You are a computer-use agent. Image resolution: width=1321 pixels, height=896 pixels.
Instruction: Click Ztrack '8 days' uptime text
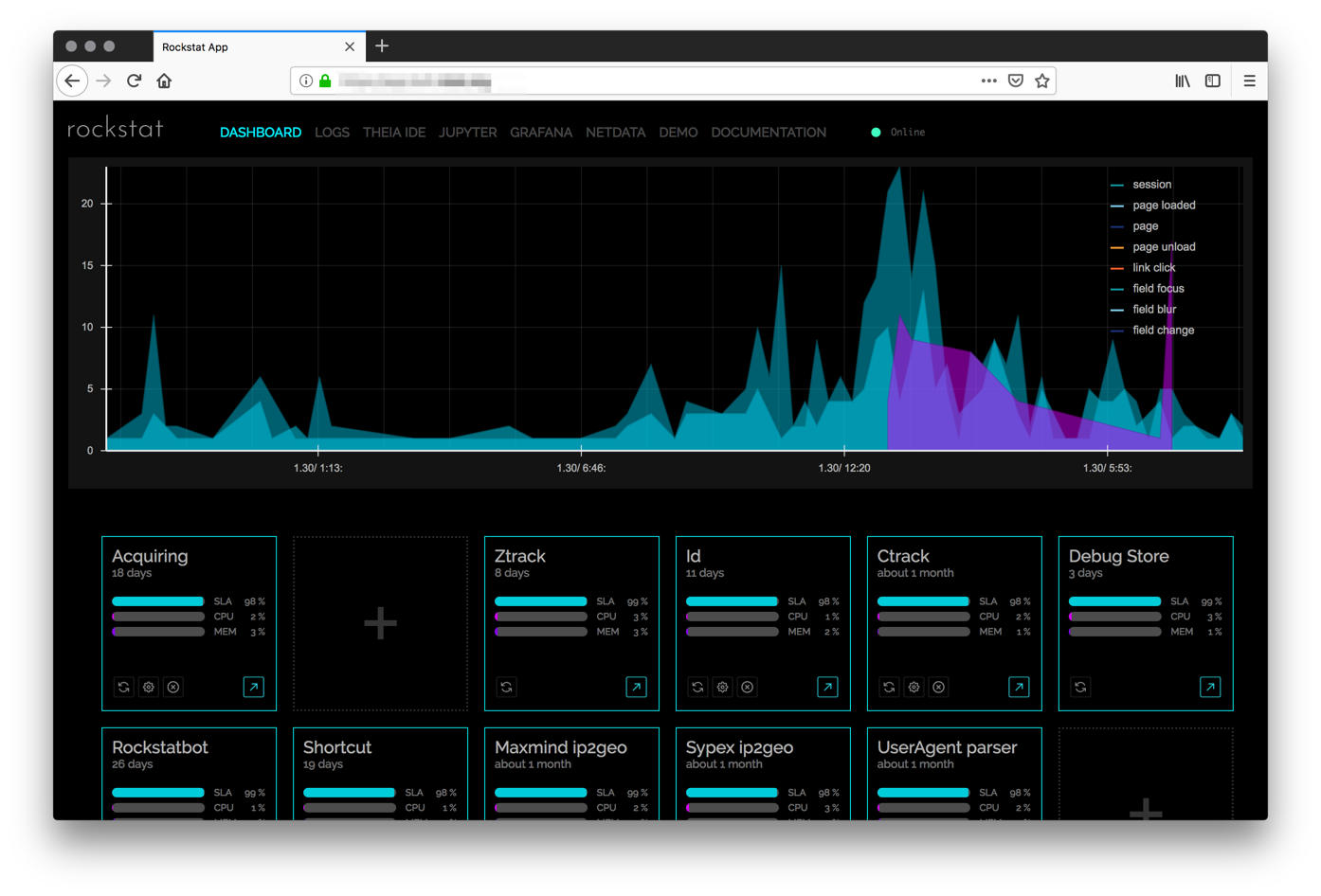512,573
